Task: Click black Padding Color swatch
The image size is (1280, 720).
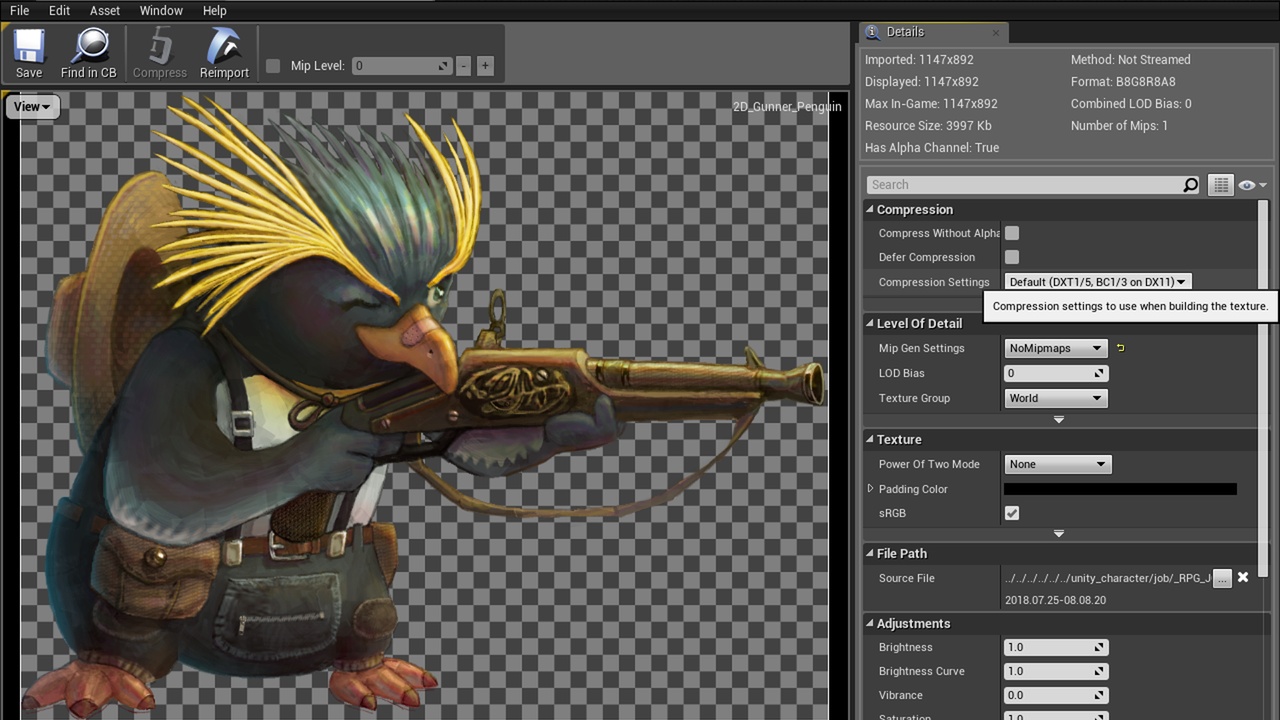Action: coord(1120,489)
